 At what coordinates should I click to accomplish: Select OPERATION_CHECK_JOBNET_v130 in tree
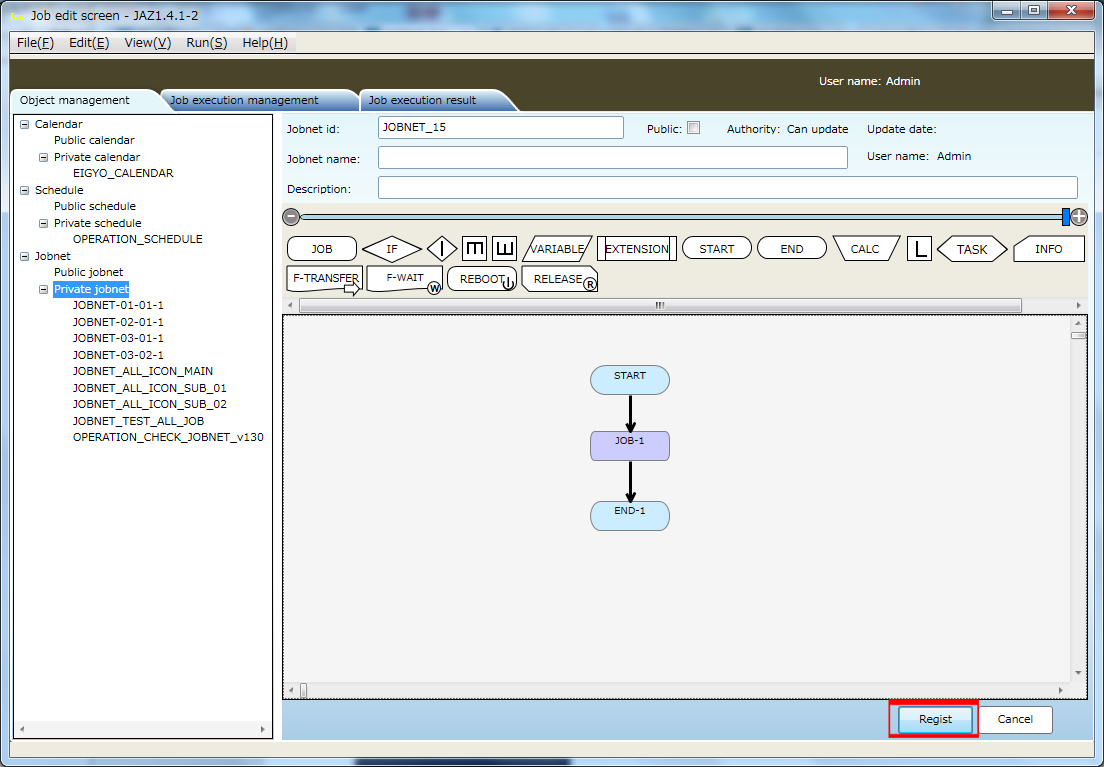click(x=168, y=437)
